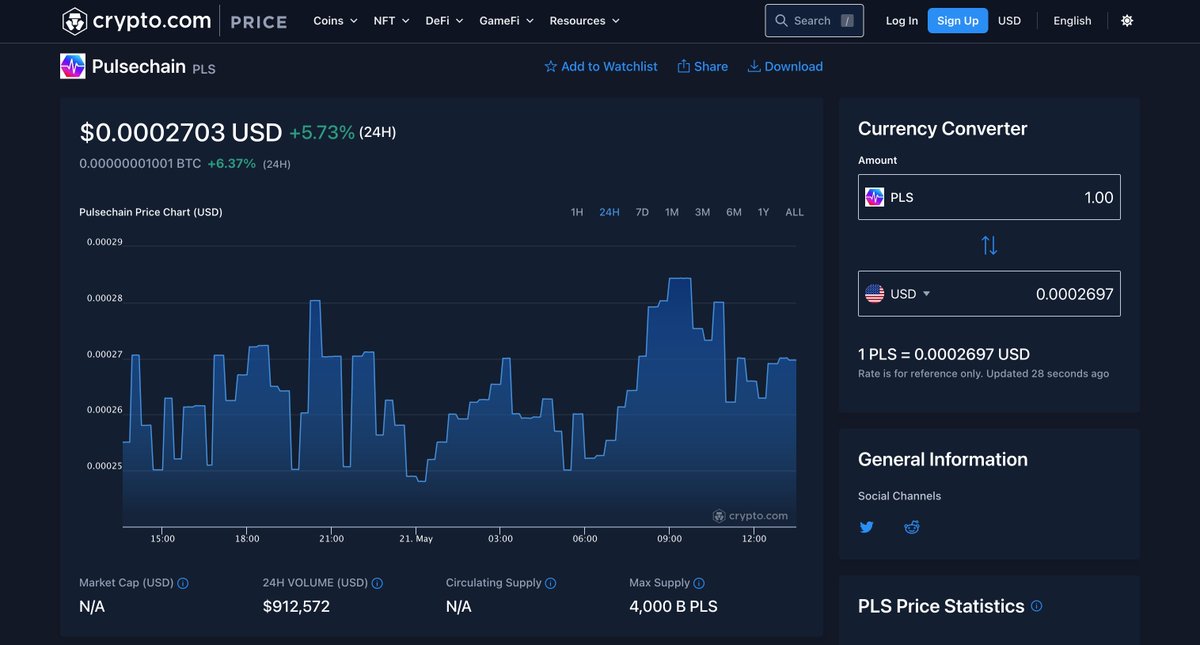Open the Reddit social channel icon
The width and height of the screenshot is (1200, 645).
(x=911, y=527)
